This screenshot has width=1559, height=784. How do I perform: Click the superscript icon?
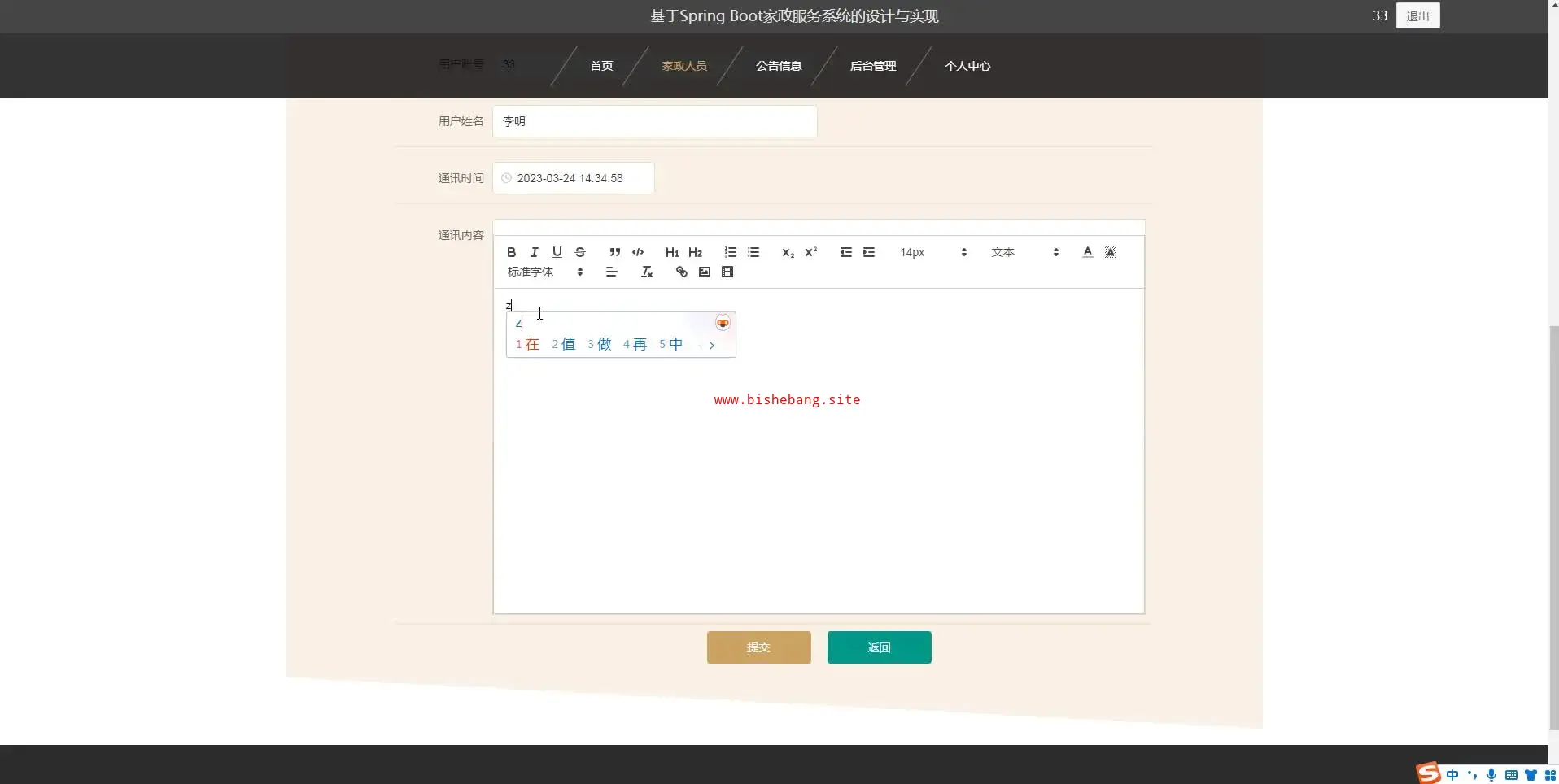(810, 252)
